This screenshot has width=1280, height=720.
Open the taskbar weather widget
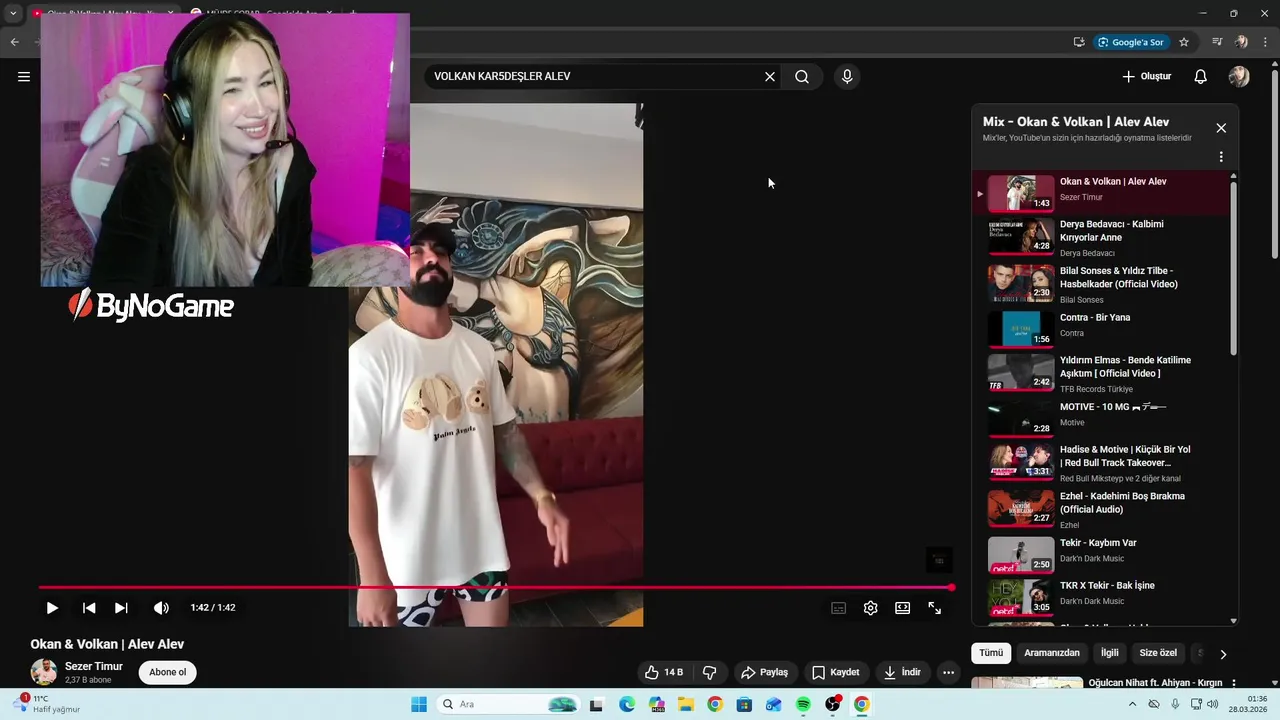click(48, 704)
